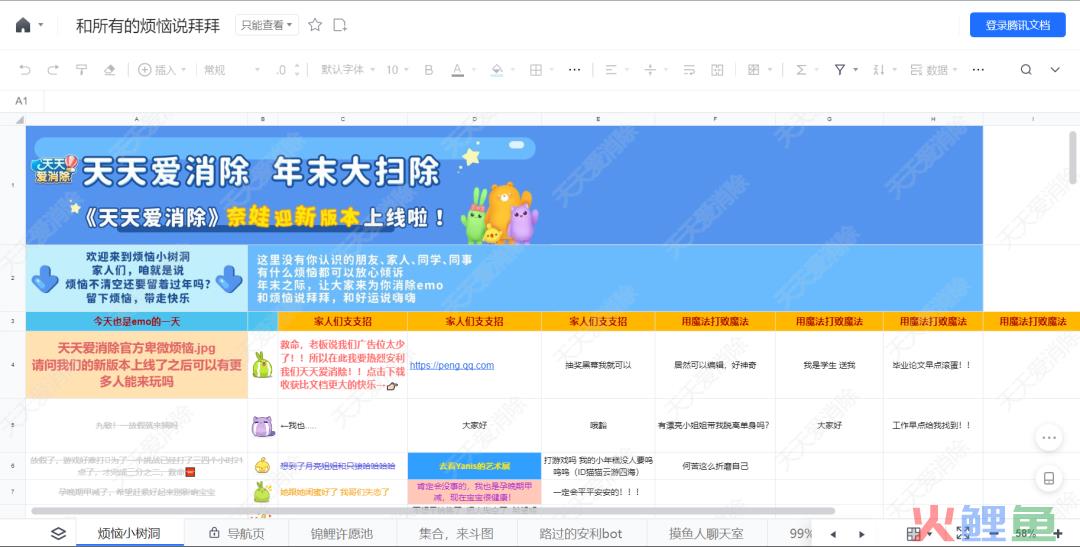Click the font color A icon

[457, 70]
